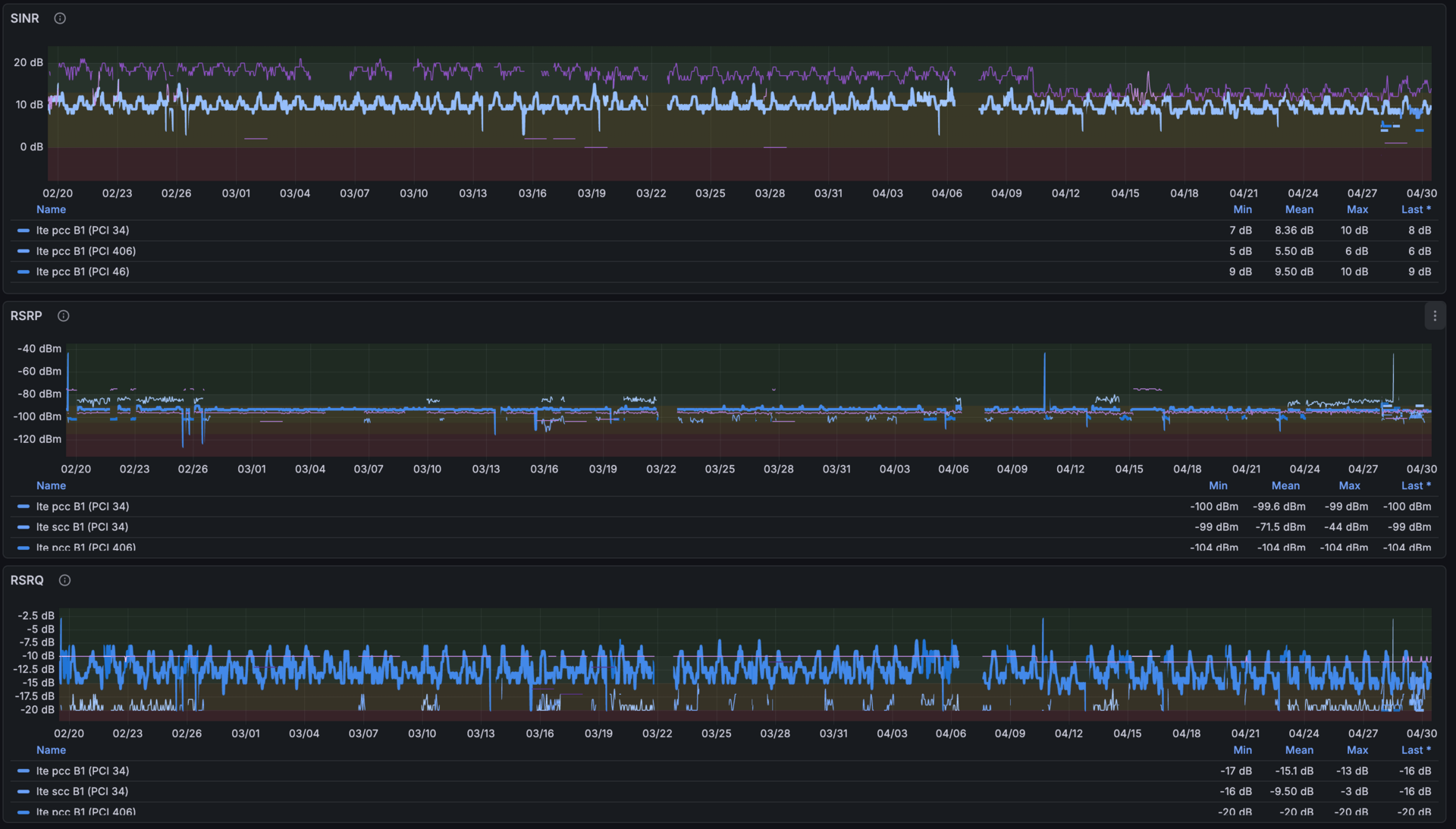Click the RSRQ panel info icon
This screenshot has height=829, width=1456.
pos(65,580)
